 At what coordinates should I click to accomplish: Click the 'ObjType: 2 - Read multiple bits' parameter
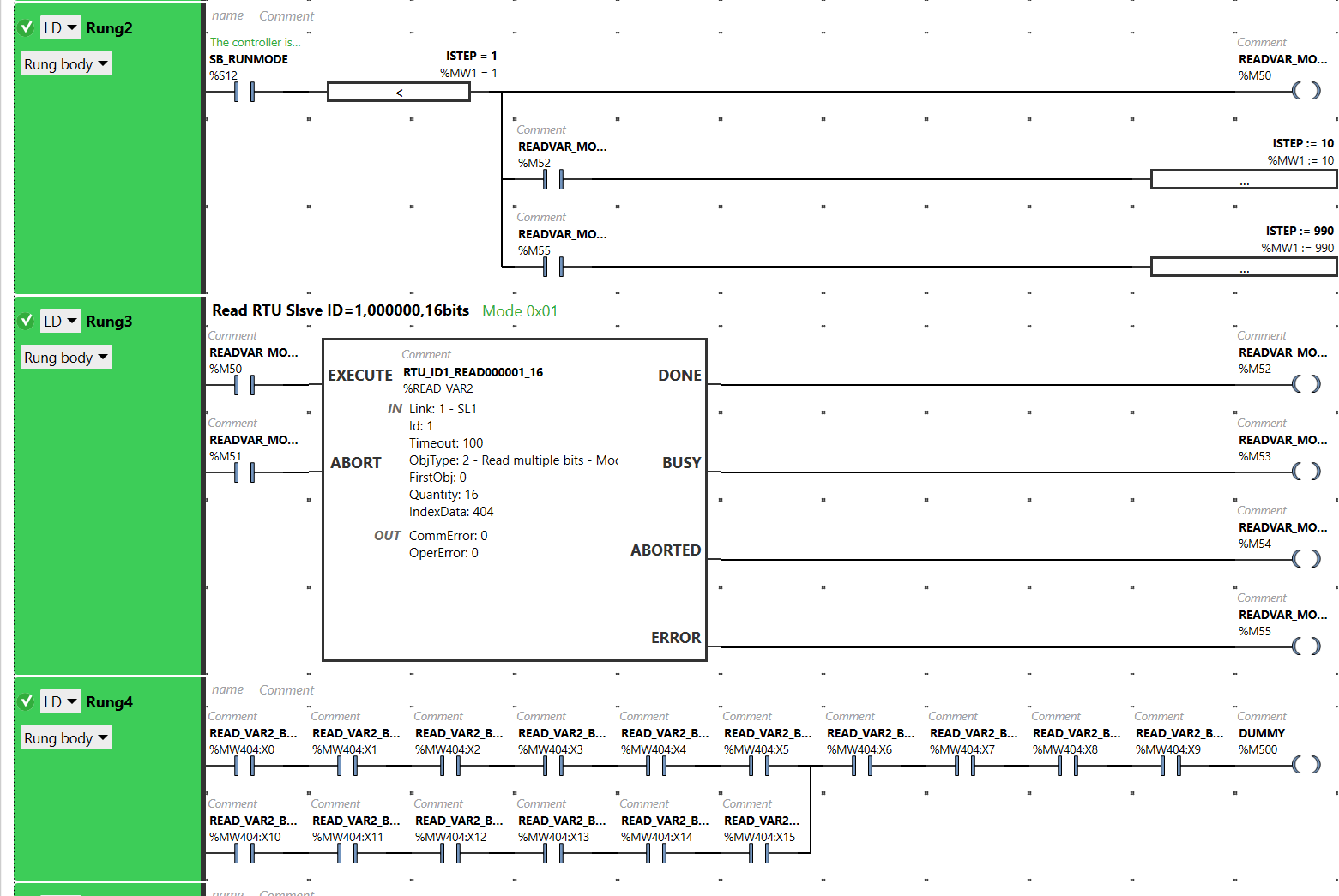tap(514, 460)
